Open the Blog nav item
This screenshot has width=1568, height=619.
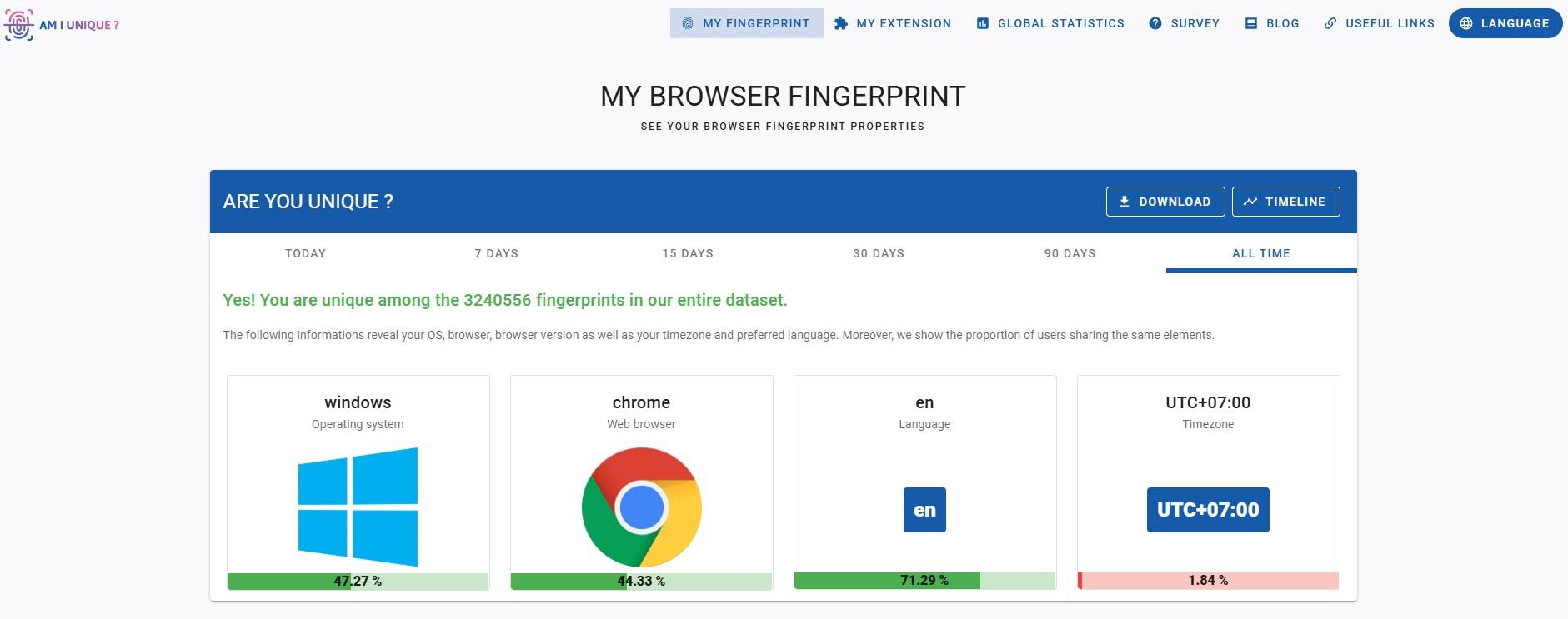(x=1272, y=23)
